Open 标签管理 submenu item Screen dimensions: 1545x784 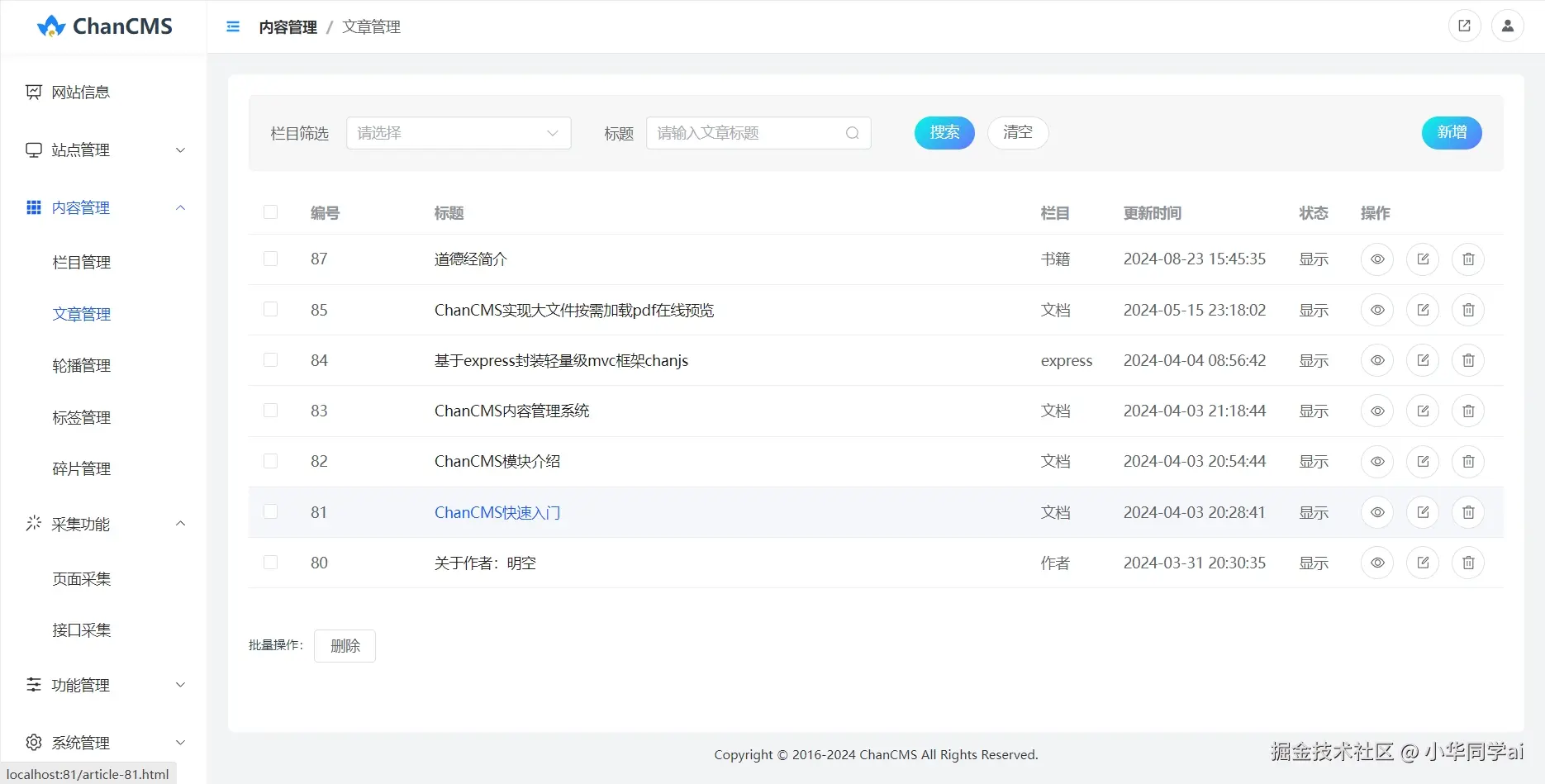82,417
